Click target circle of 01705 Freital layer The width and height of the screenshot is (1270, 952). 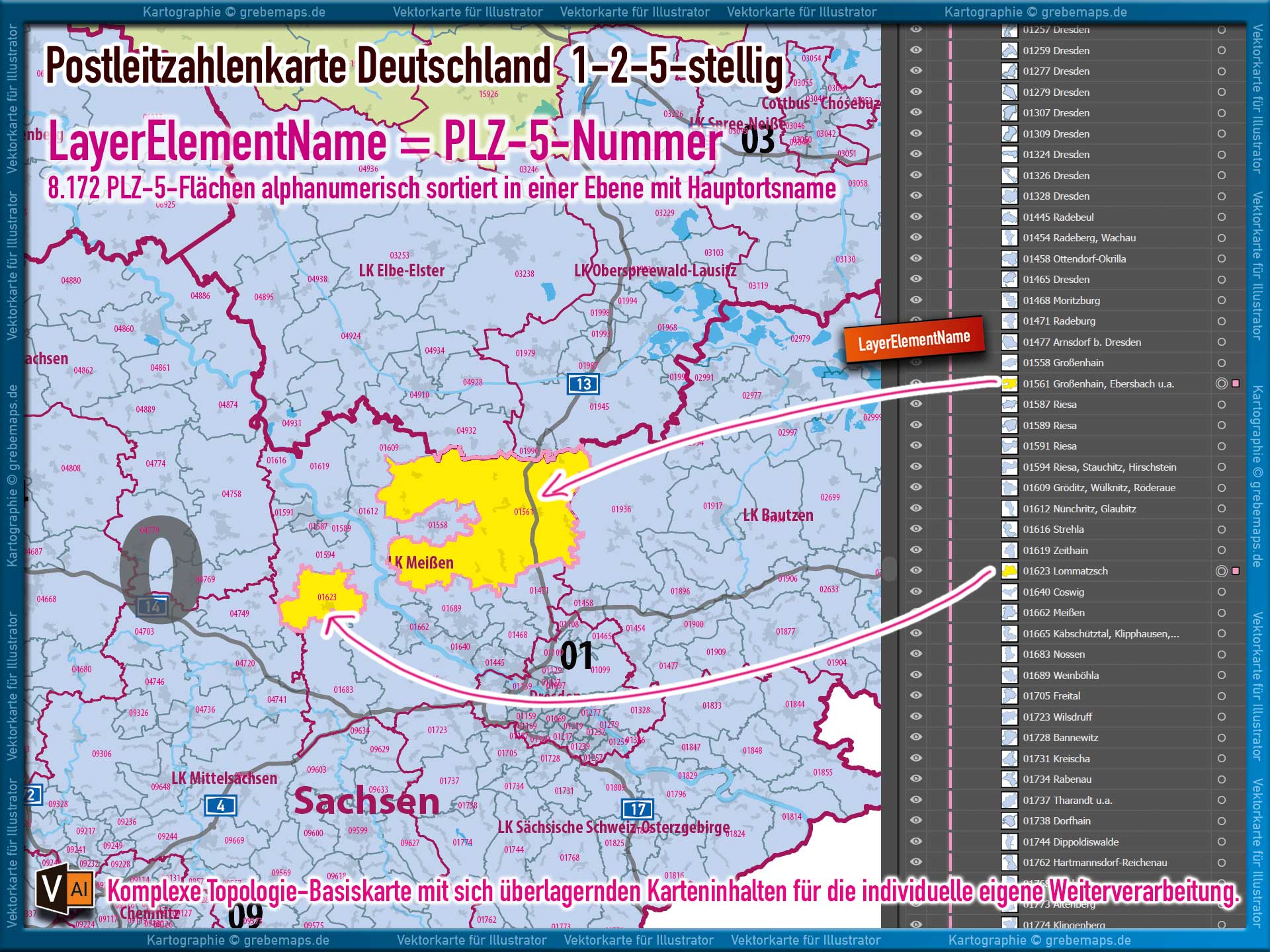tap(1222, 696)
